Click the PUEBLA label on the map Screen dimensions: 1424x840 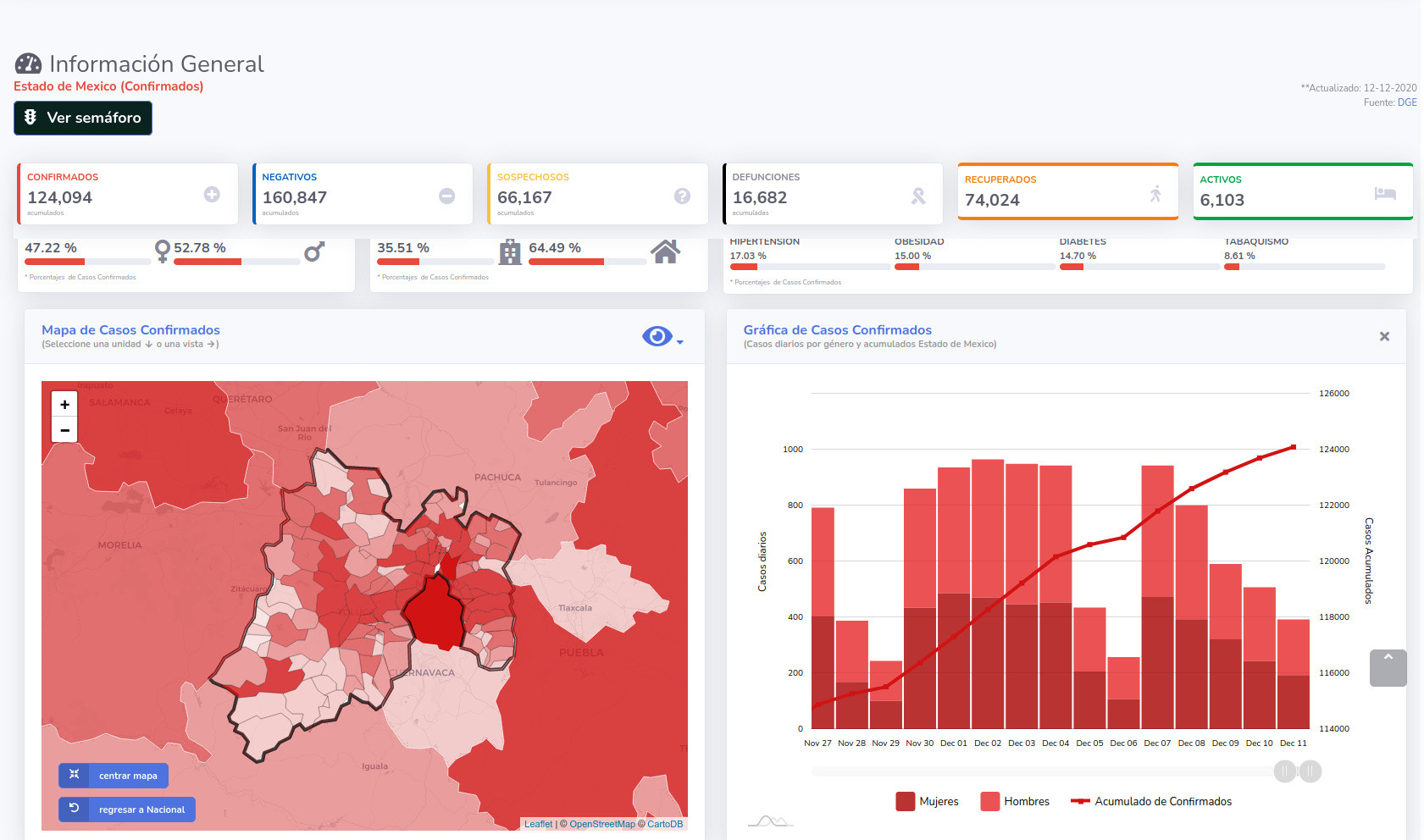coord(581,653)
